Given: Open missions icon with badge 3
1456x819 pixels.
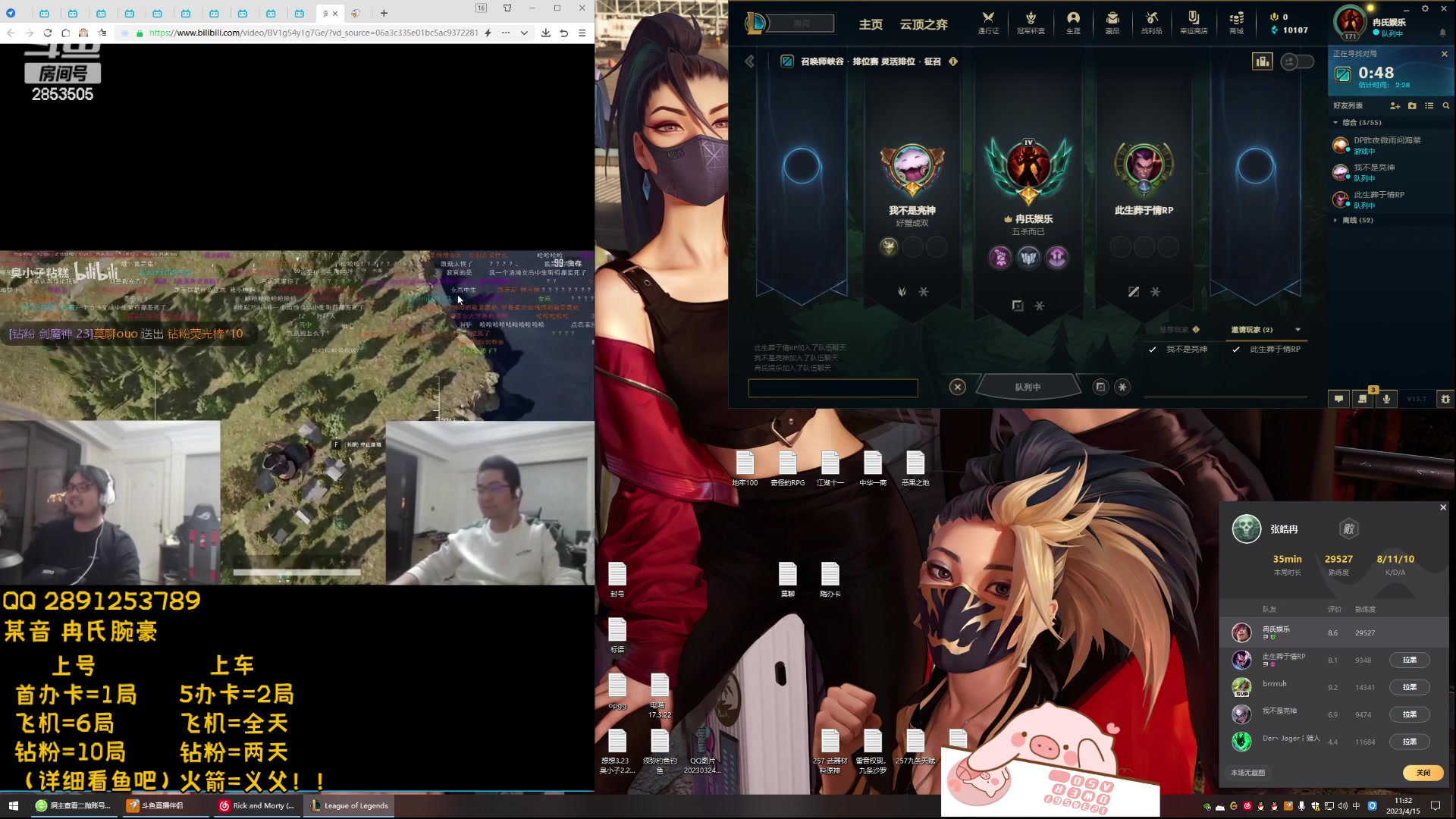Looking at the screenshot, I should click(x=1363, y=398).
